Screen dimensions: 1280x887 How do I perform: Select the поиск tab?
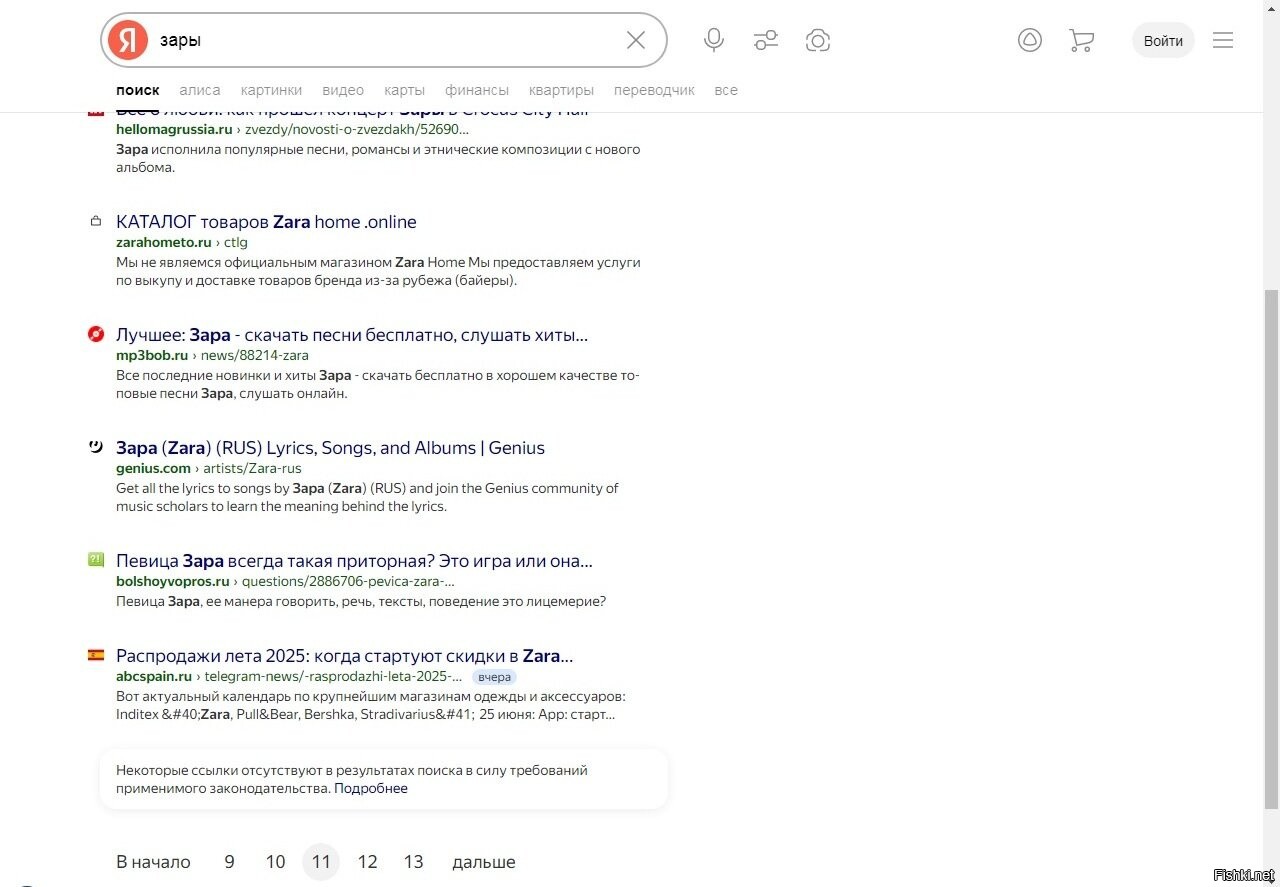tap(138, 90)
